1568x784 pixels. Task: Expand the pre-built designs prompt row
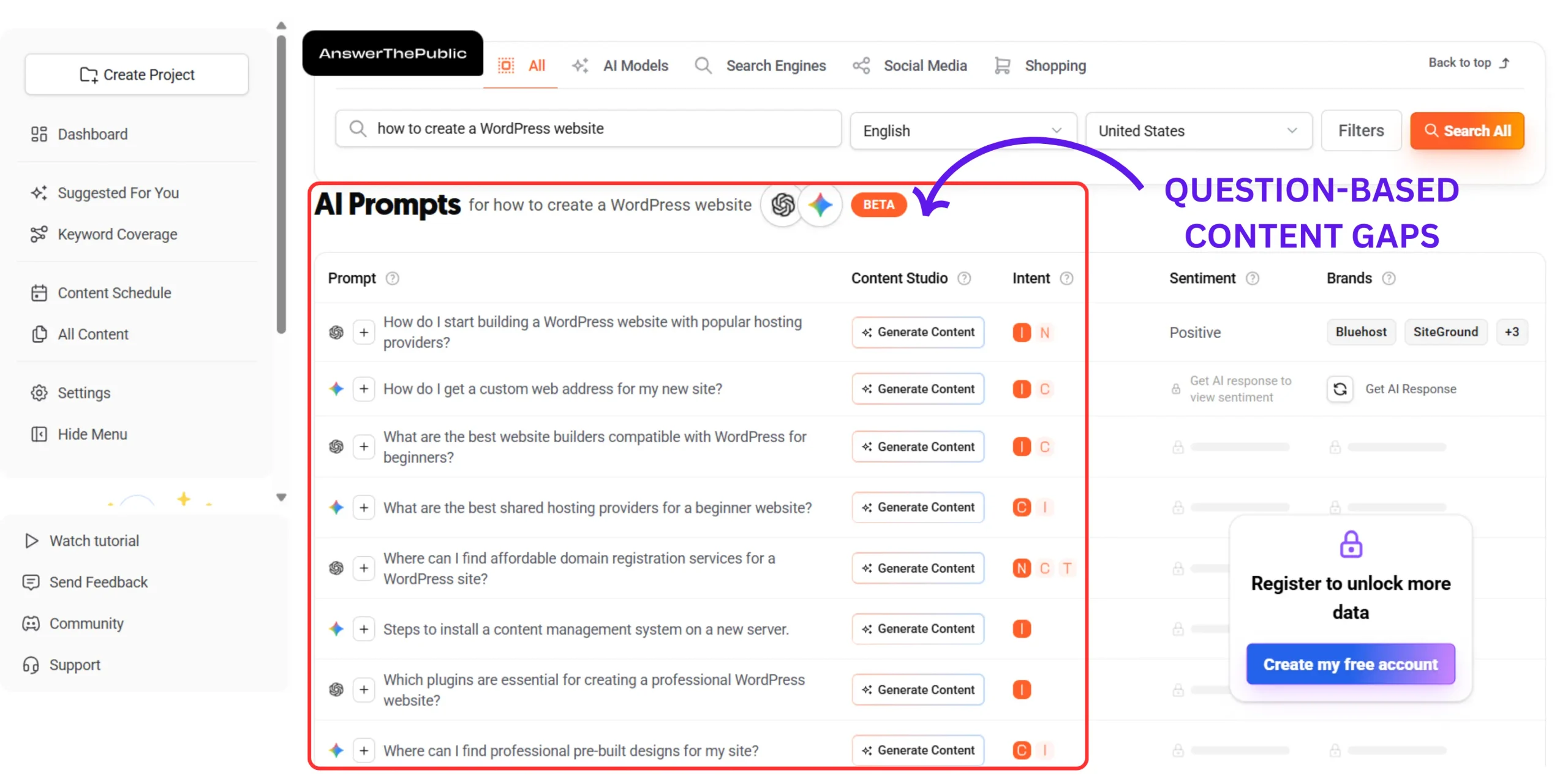[364, 750]
